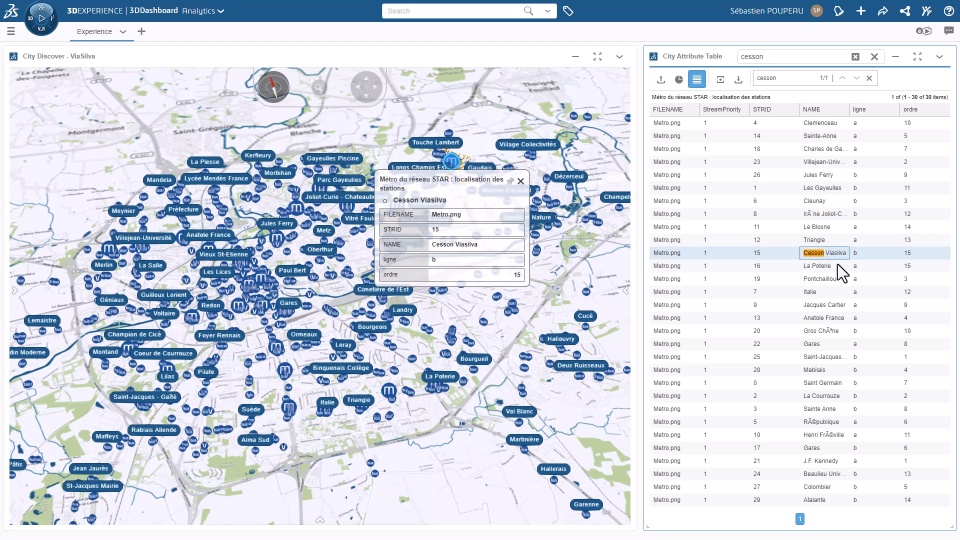Screen dimensions: 960x540
Task: Click the Dassault Systèmes 3DS logo
Action: [x=11, y=10]
